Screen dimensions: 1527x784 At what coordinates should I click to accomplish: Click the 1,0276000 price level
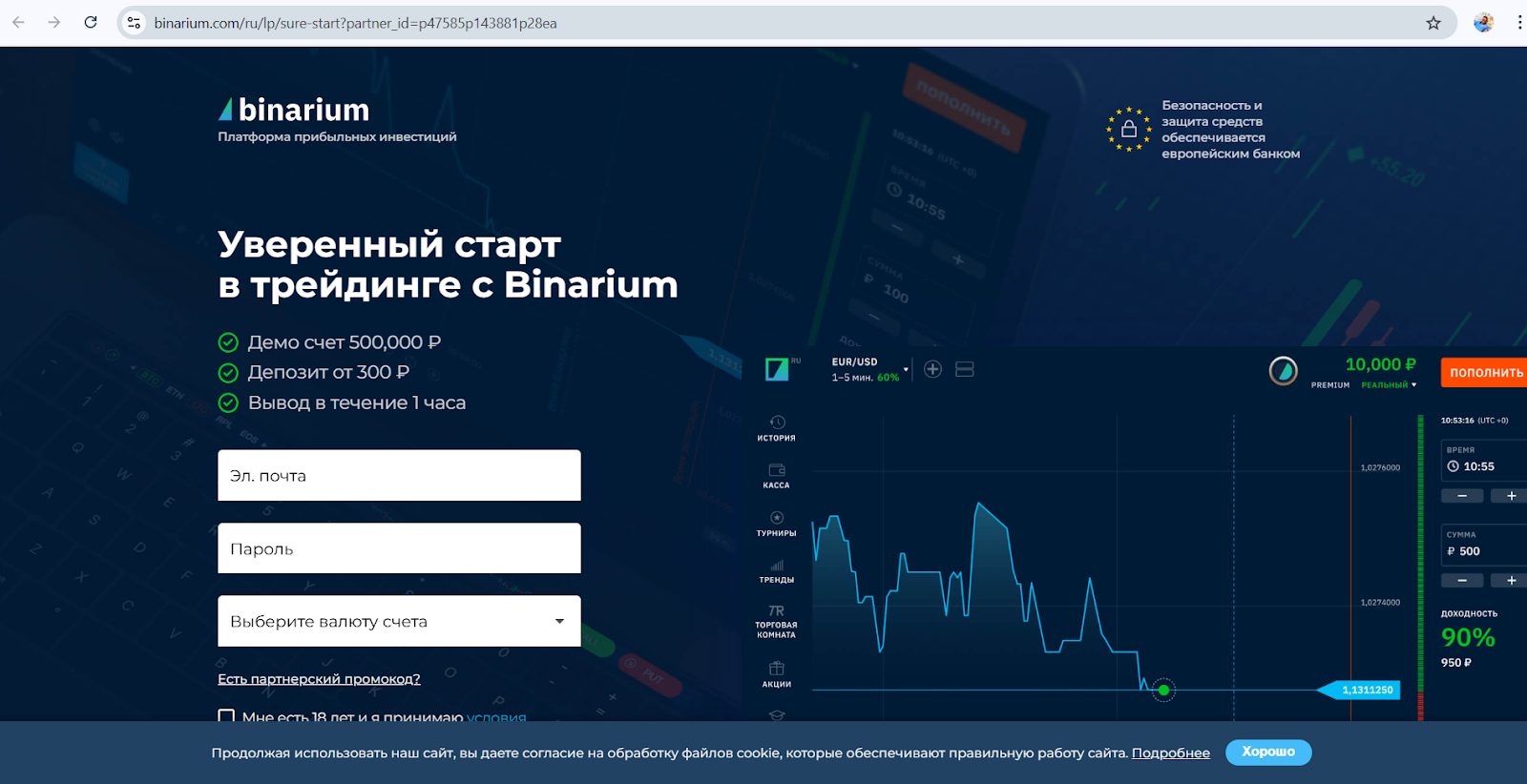[x=1380, y=467]
